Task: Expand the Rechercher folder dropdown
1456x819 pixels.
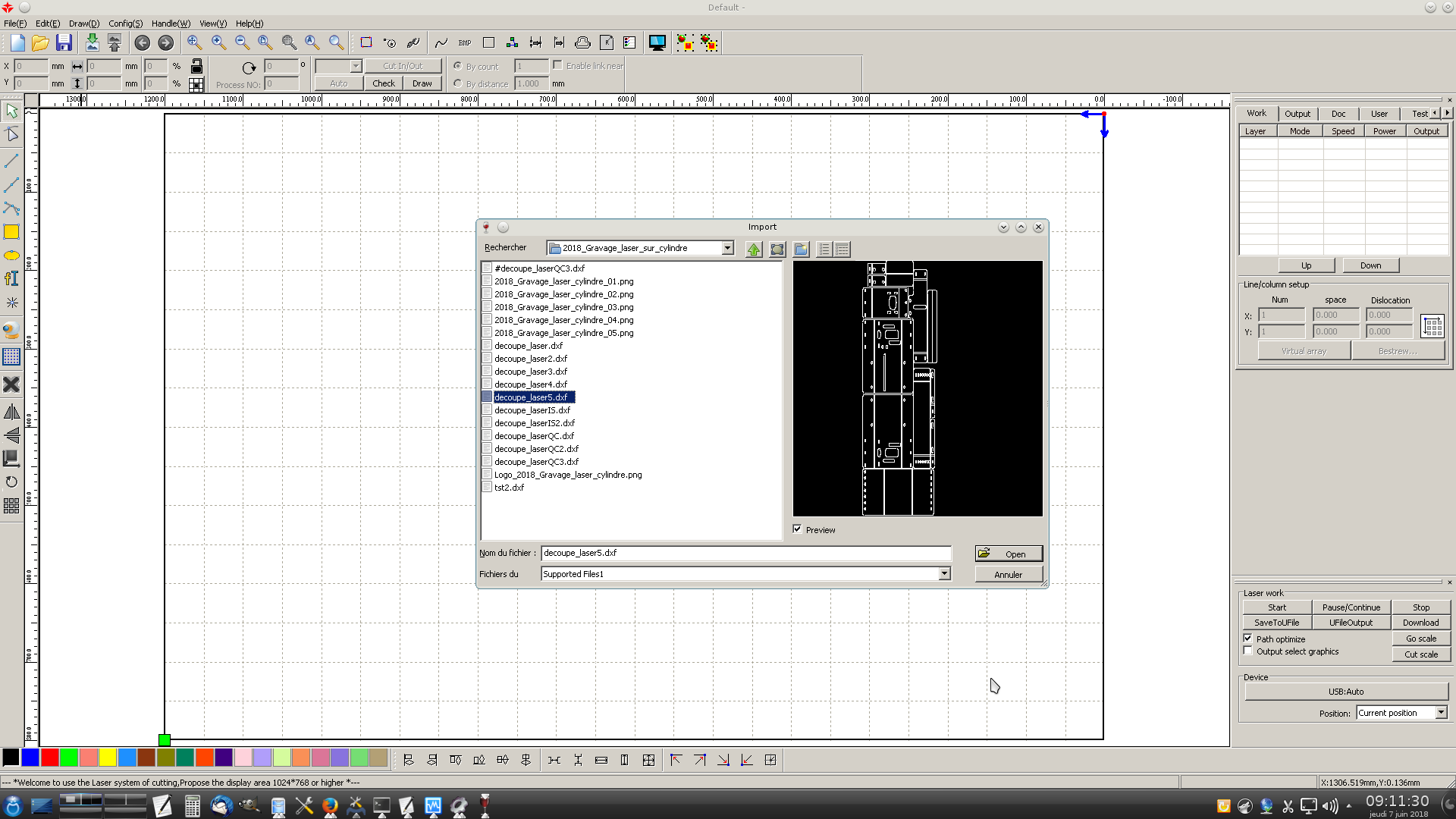Action: point(727,248)
